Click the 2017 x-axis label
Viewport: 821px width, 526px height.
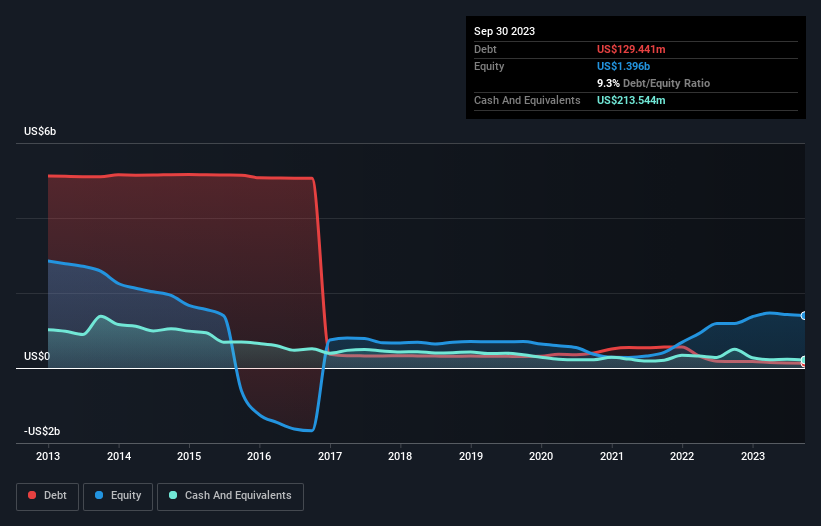[330, 456]
